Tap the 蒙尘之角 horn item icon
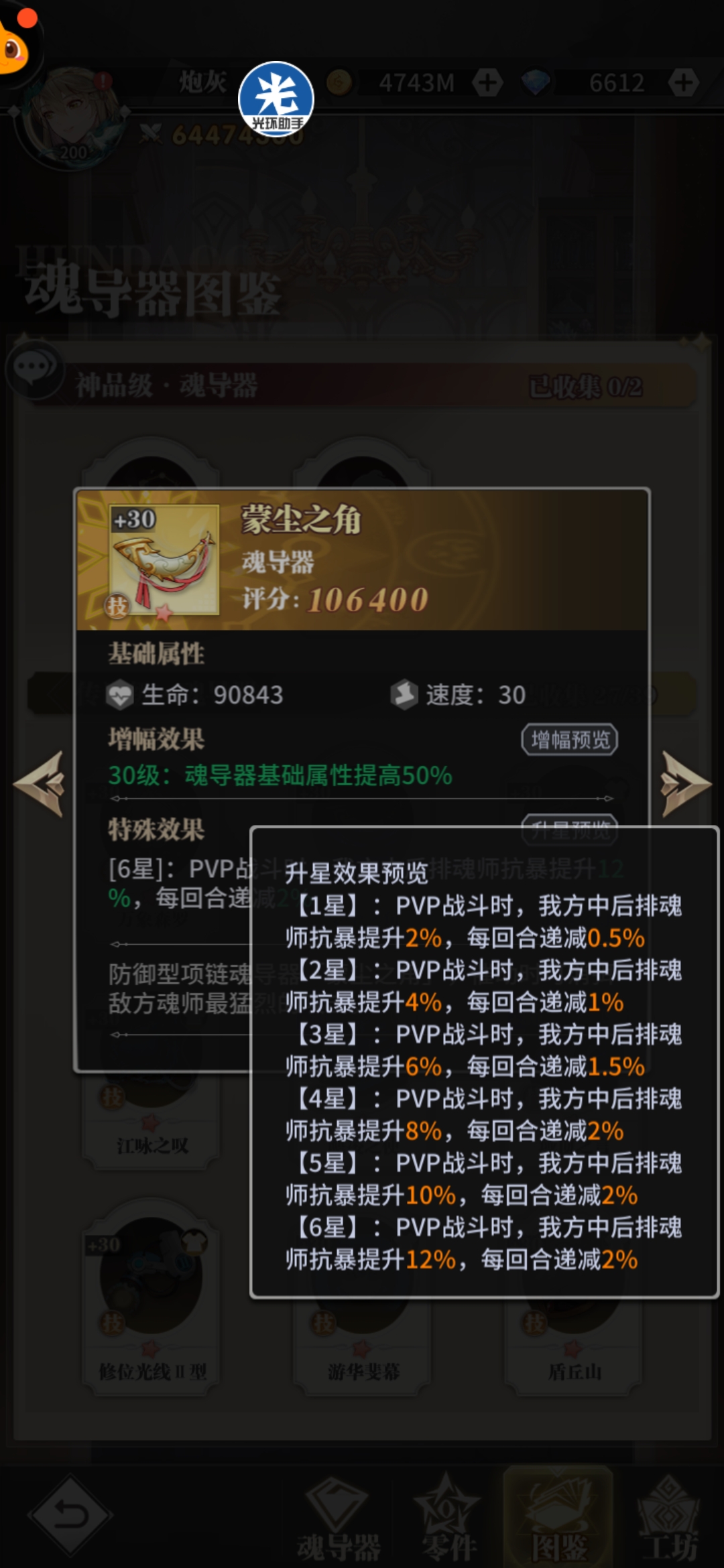 [x=164, y=560]
